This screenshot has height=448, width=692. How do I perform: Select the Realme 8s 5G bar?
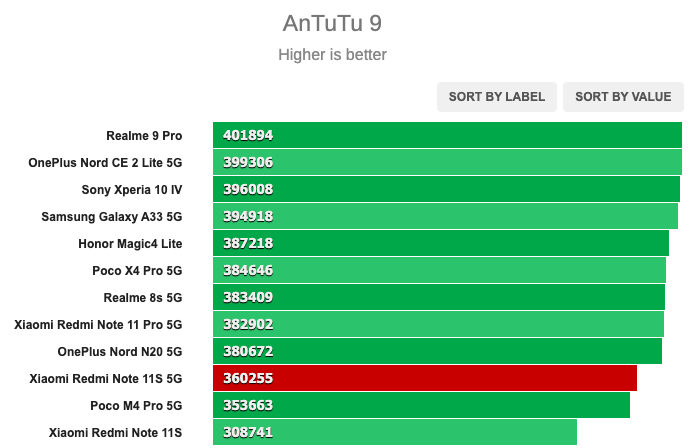pyautogui.click(x=439, y=297)
